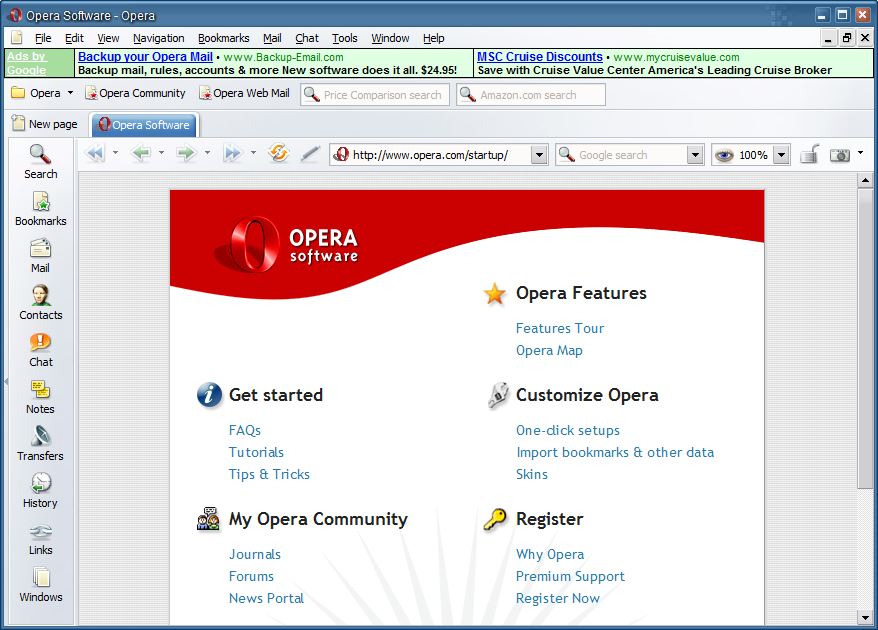Open the Navigation menu
Image resolution: width=878 pixels, height=630 pixels.
click(158, 38)
